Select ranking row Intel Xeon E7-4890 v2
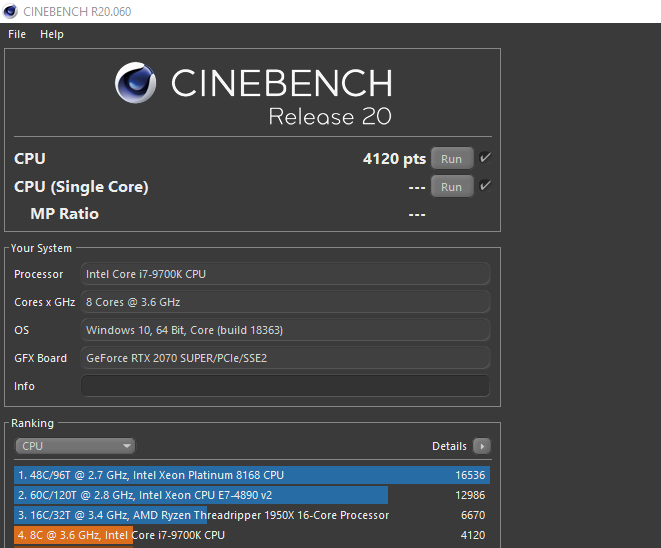This screenshot has width=661, height=548. [252, 495]
